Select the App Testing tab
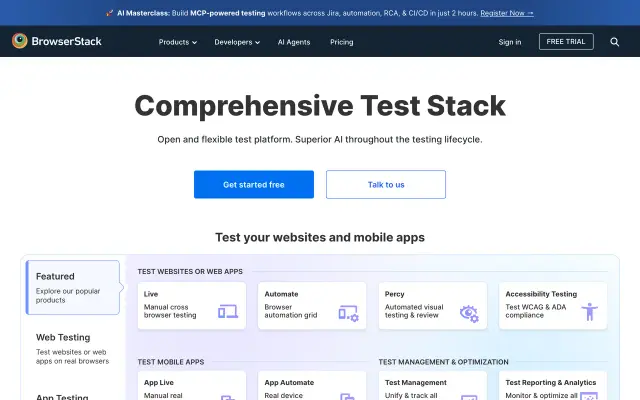The height and width of the screenshot is (400, 640). 62,397
